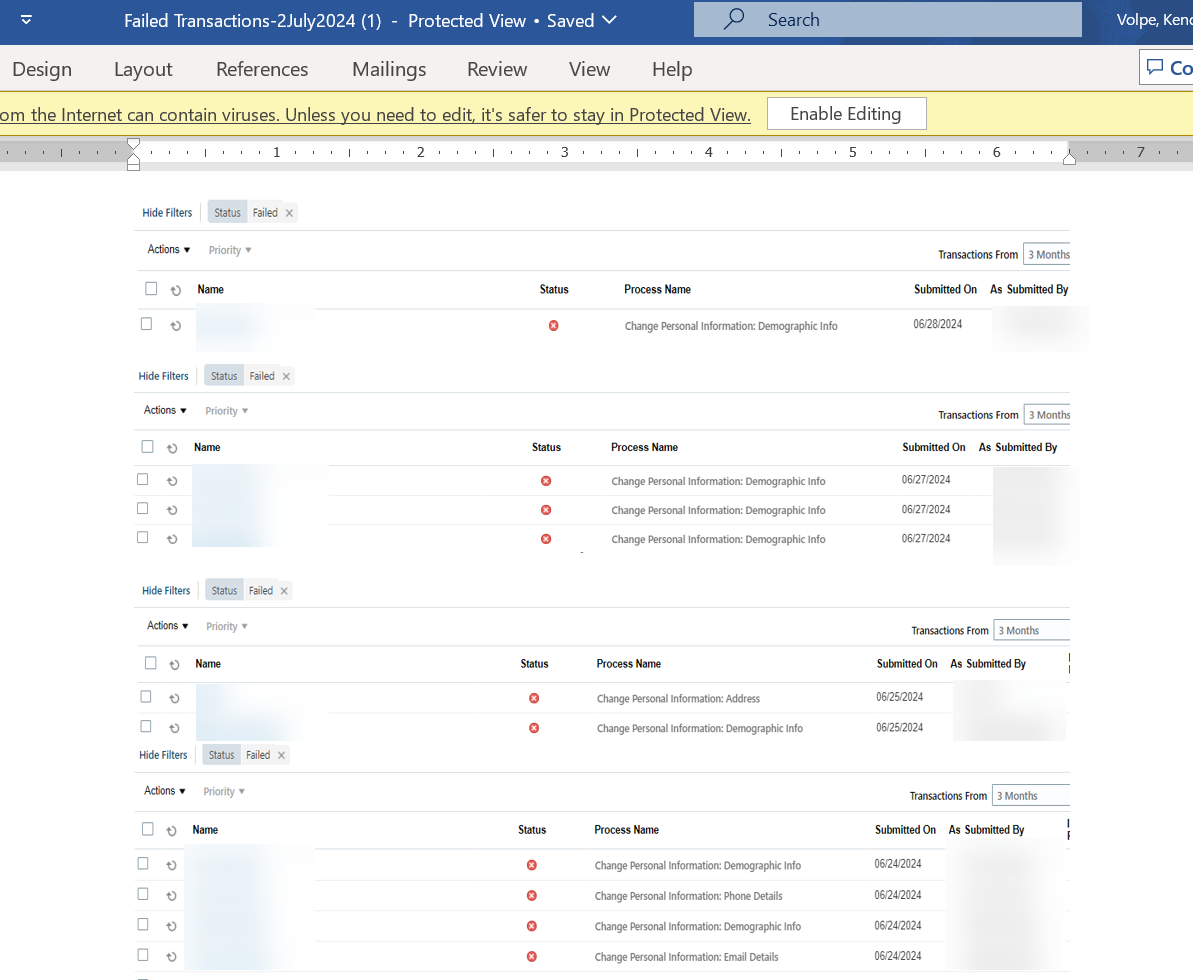1193x980 pixels.
Task: Select the Mailings ribbon tab
Action: pos(389,69)
